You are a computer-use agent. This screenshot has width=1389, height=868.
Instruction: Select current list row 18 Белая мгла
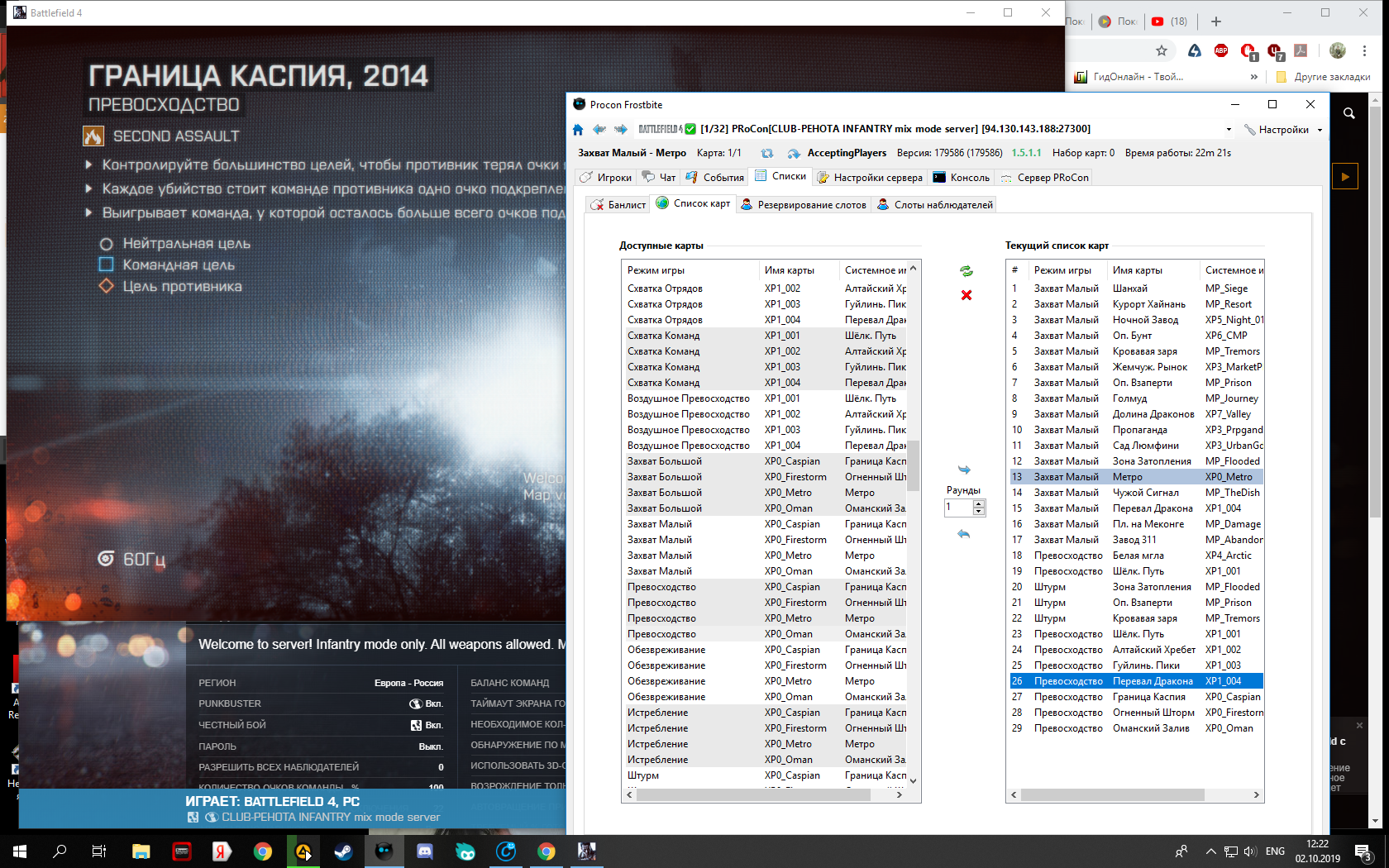pyautogui.click(x=1136, y=556)
